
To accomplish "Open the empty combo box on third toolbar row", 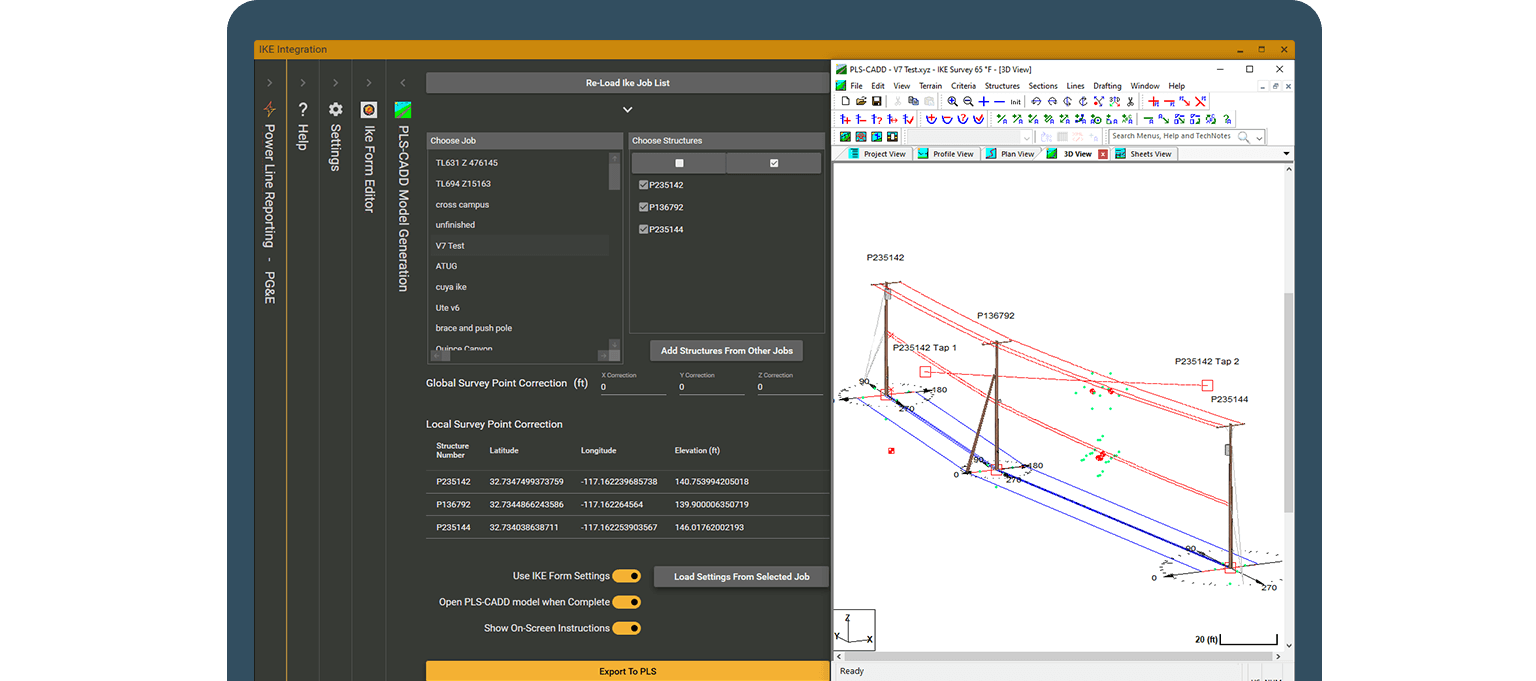I will tap(968, 137).
